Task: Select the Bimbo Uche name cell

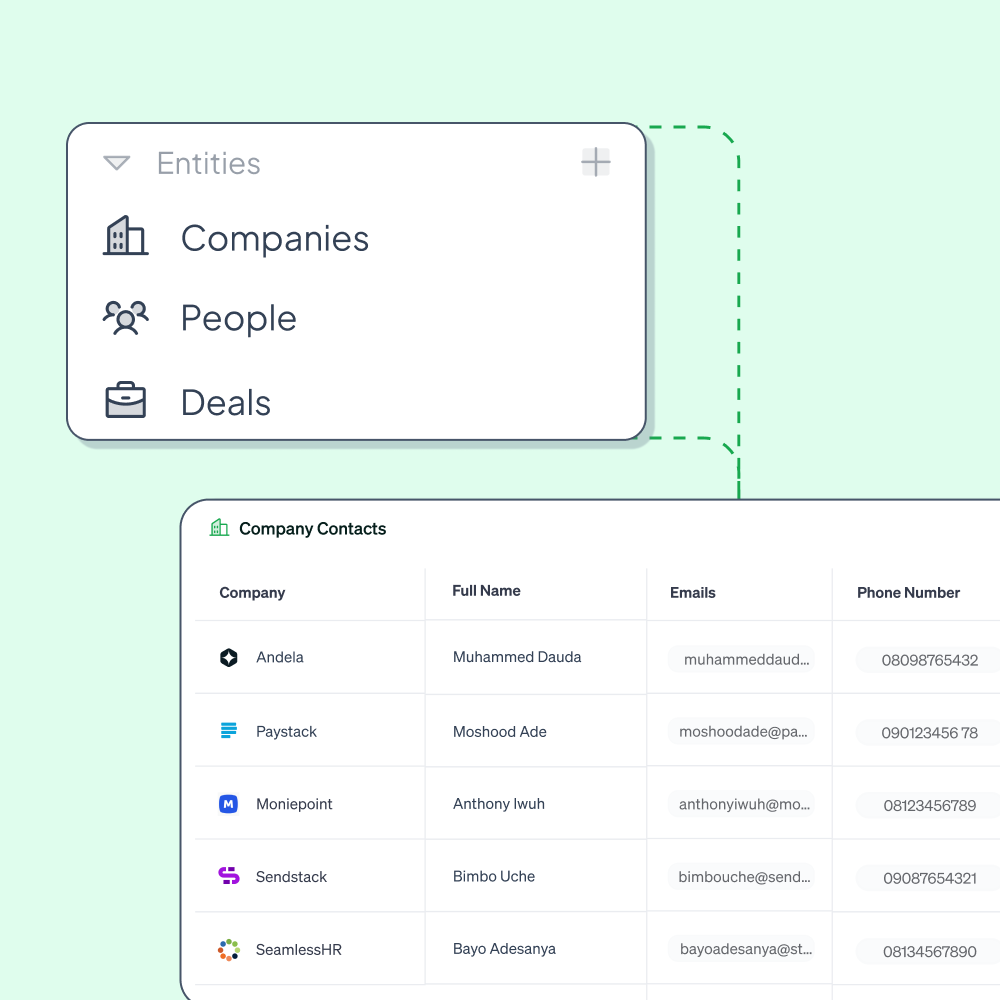Action: [494, 876]
